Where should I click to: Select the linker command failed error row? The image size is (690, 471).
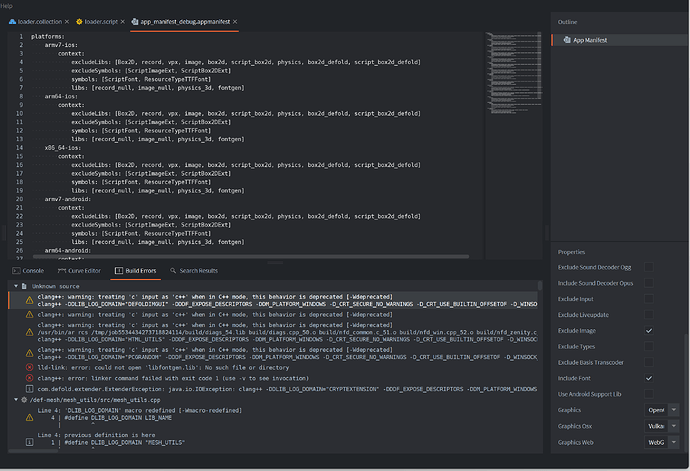click(273, 378)
